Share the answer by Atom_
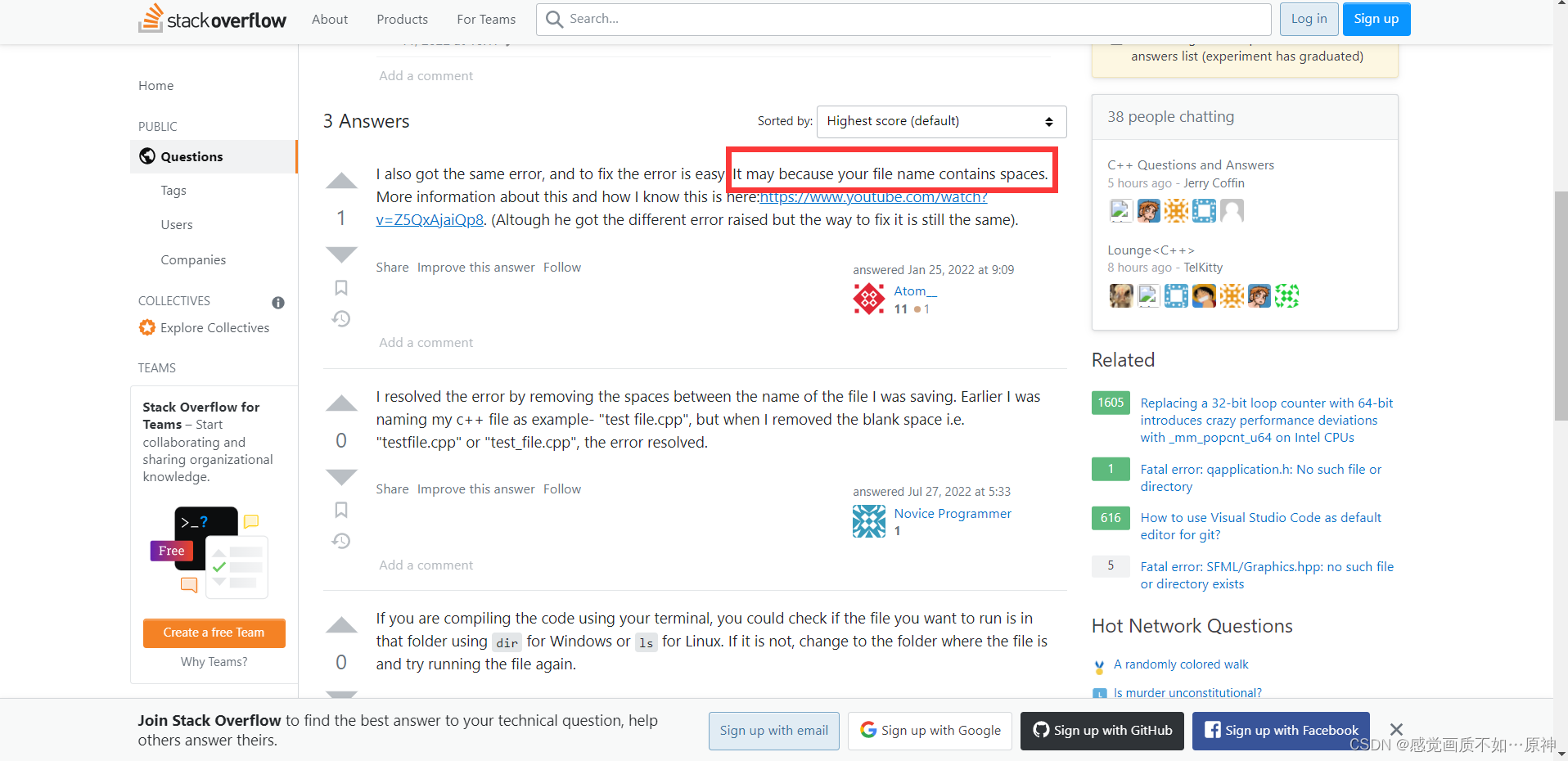 [392, 267]
